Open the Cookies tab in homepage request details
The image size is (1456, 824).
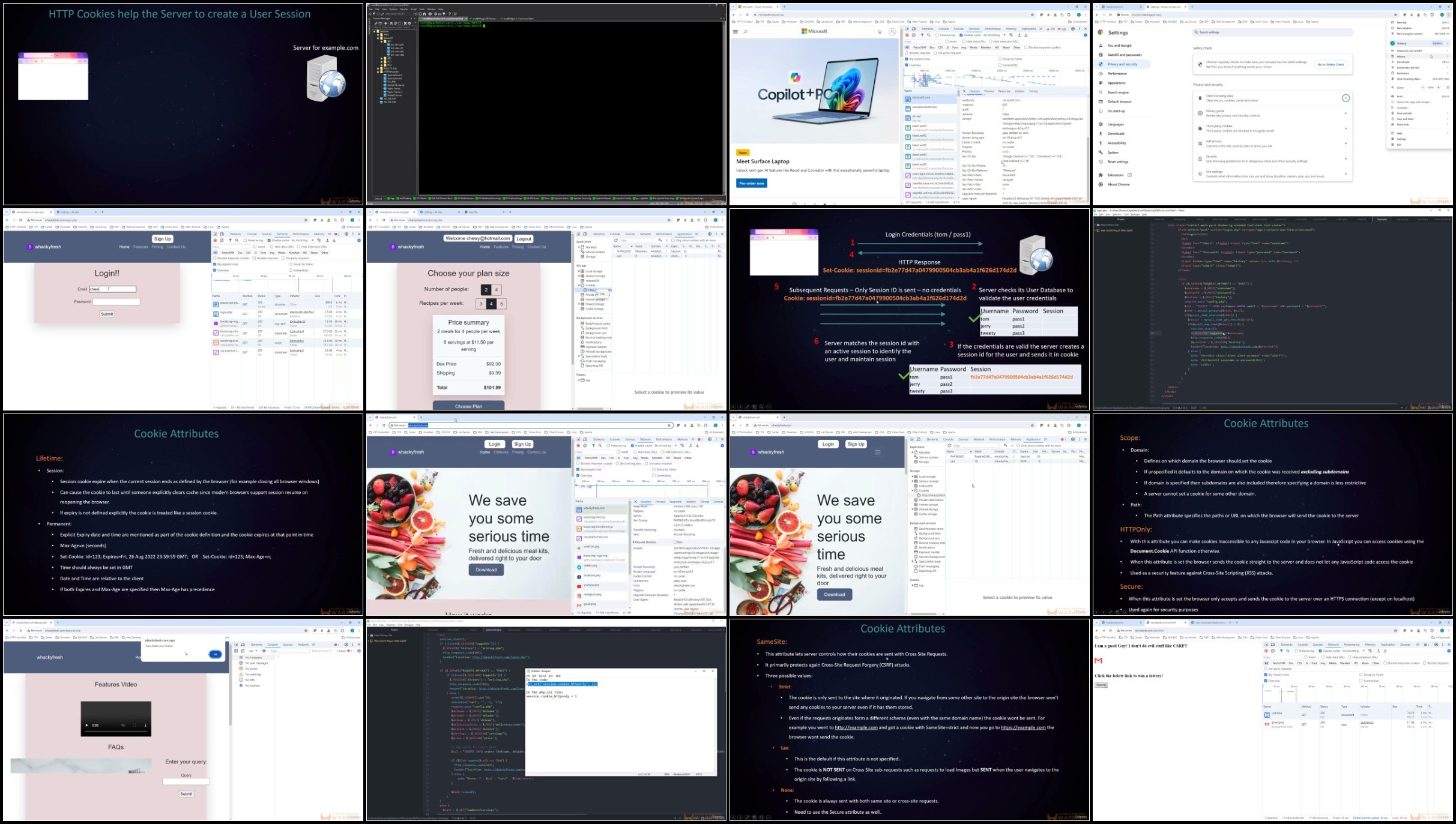click(x=718, y=502)
